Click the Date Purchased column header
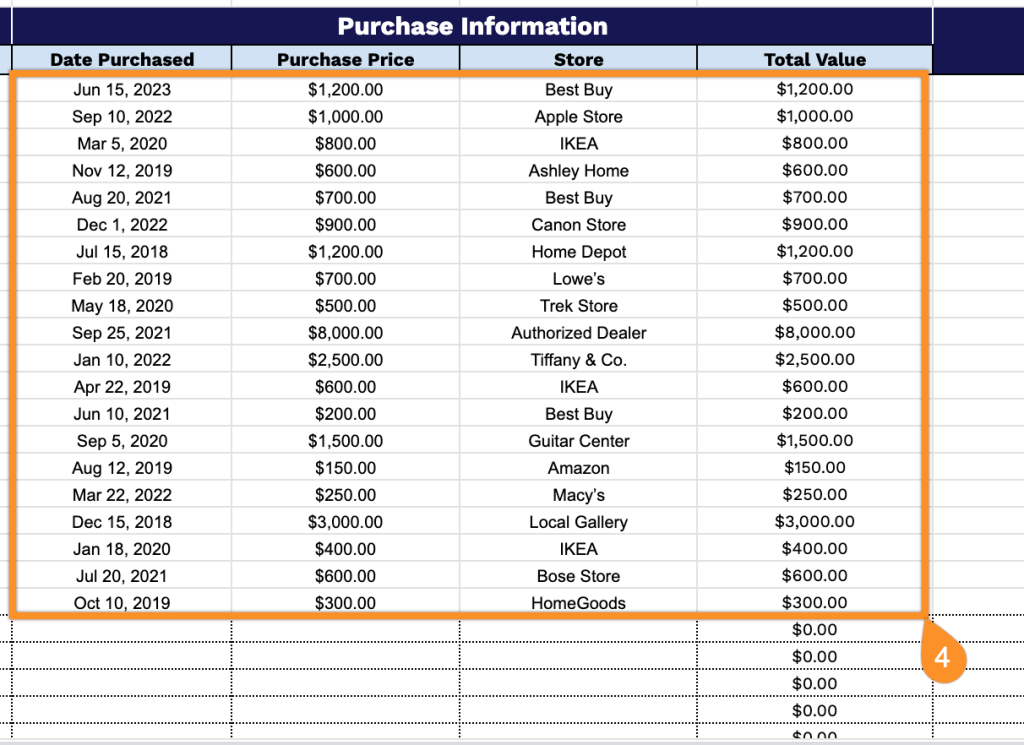1024x745 pixels. point(122,60)
